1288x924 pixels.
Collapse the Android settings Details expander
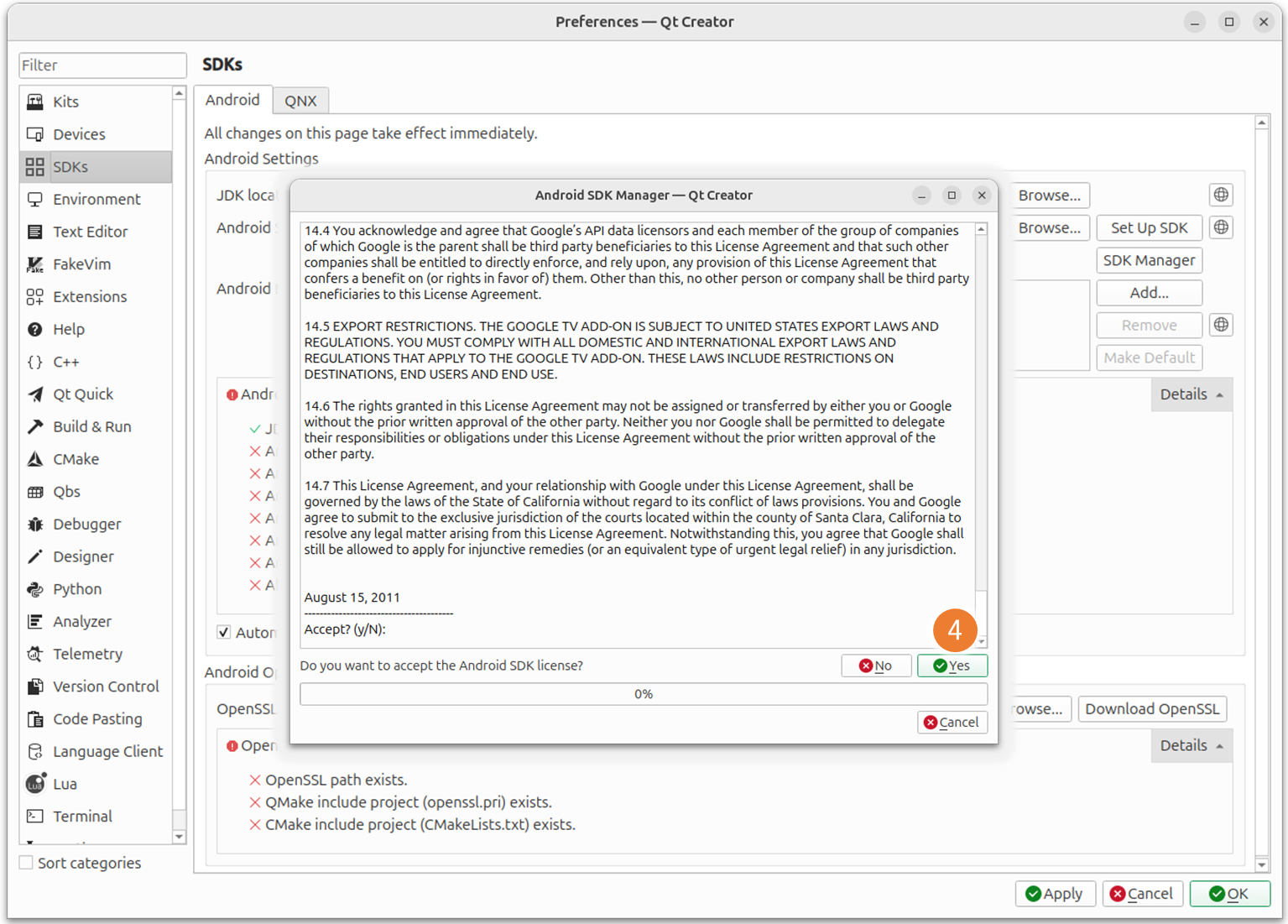coord(1192,394)
